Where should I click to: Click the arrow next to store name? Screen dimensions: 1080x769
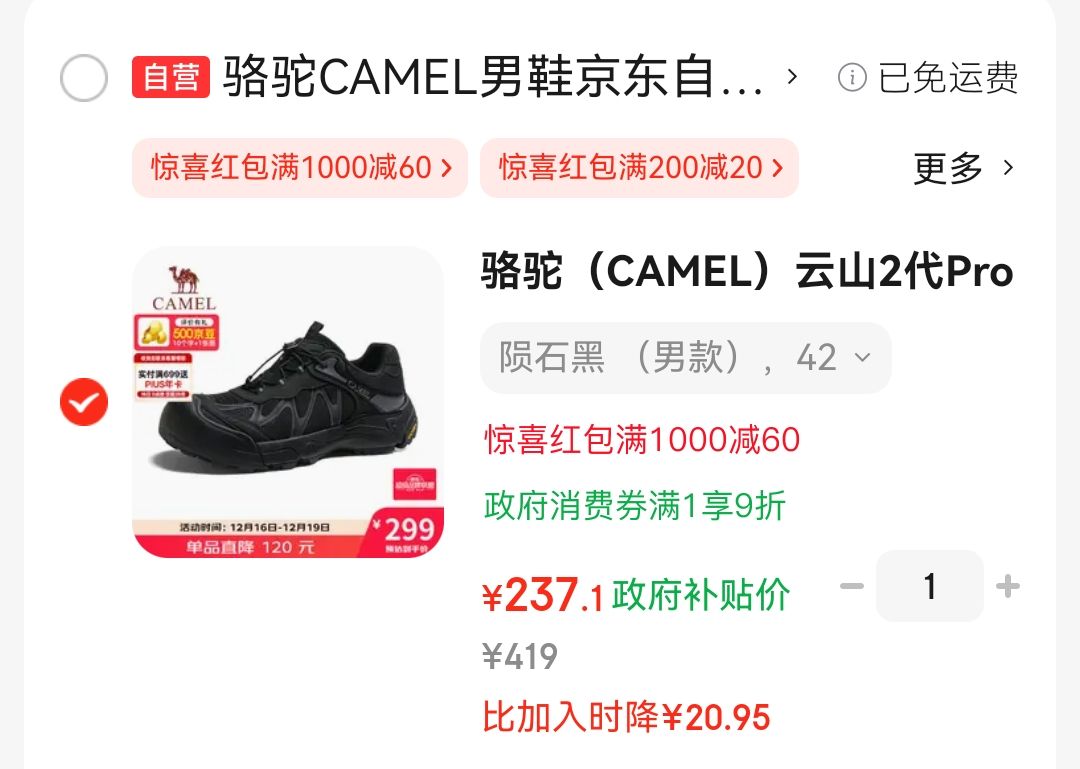pos(792,76)
